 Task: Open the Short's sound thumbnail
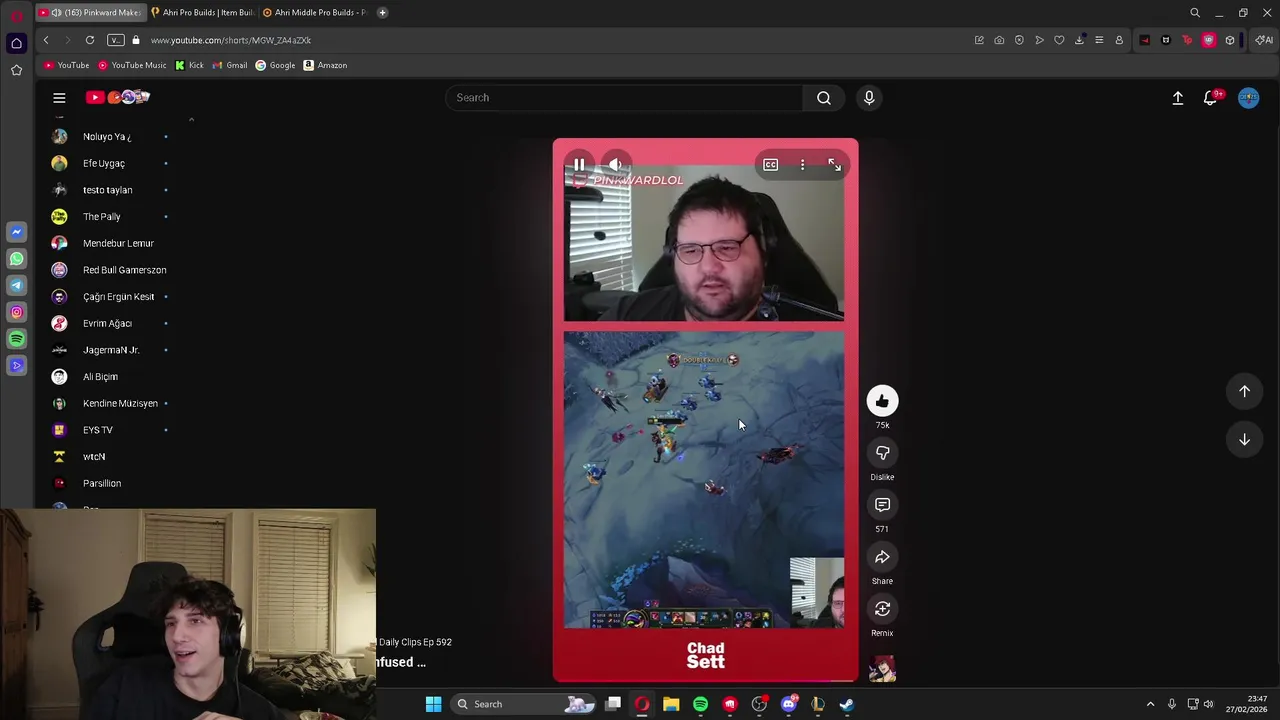point(882,668)
